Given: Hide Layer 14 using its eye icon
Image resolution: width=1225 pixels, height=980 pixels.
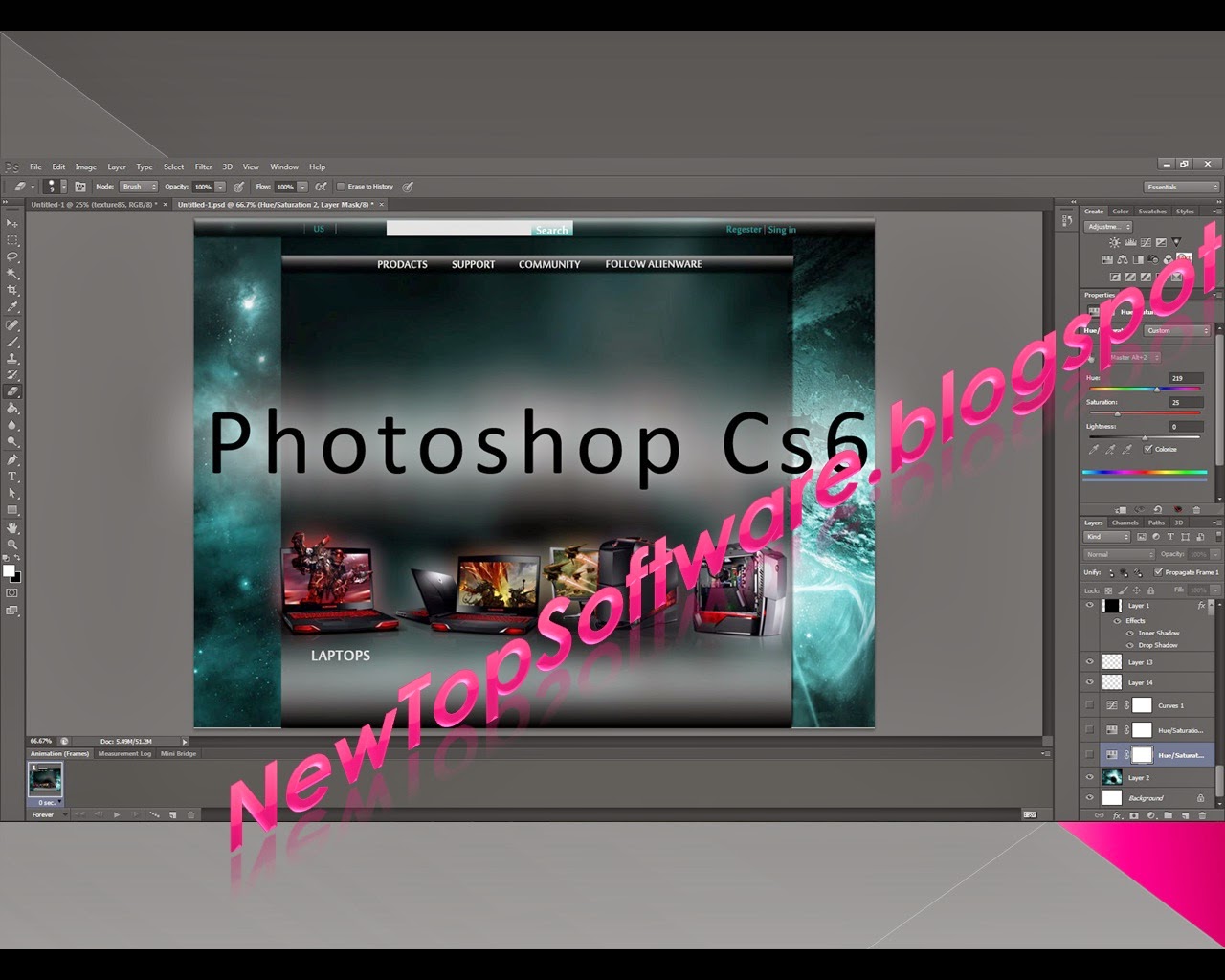Looking at the screenshot, I should (x=1089, y=682).
